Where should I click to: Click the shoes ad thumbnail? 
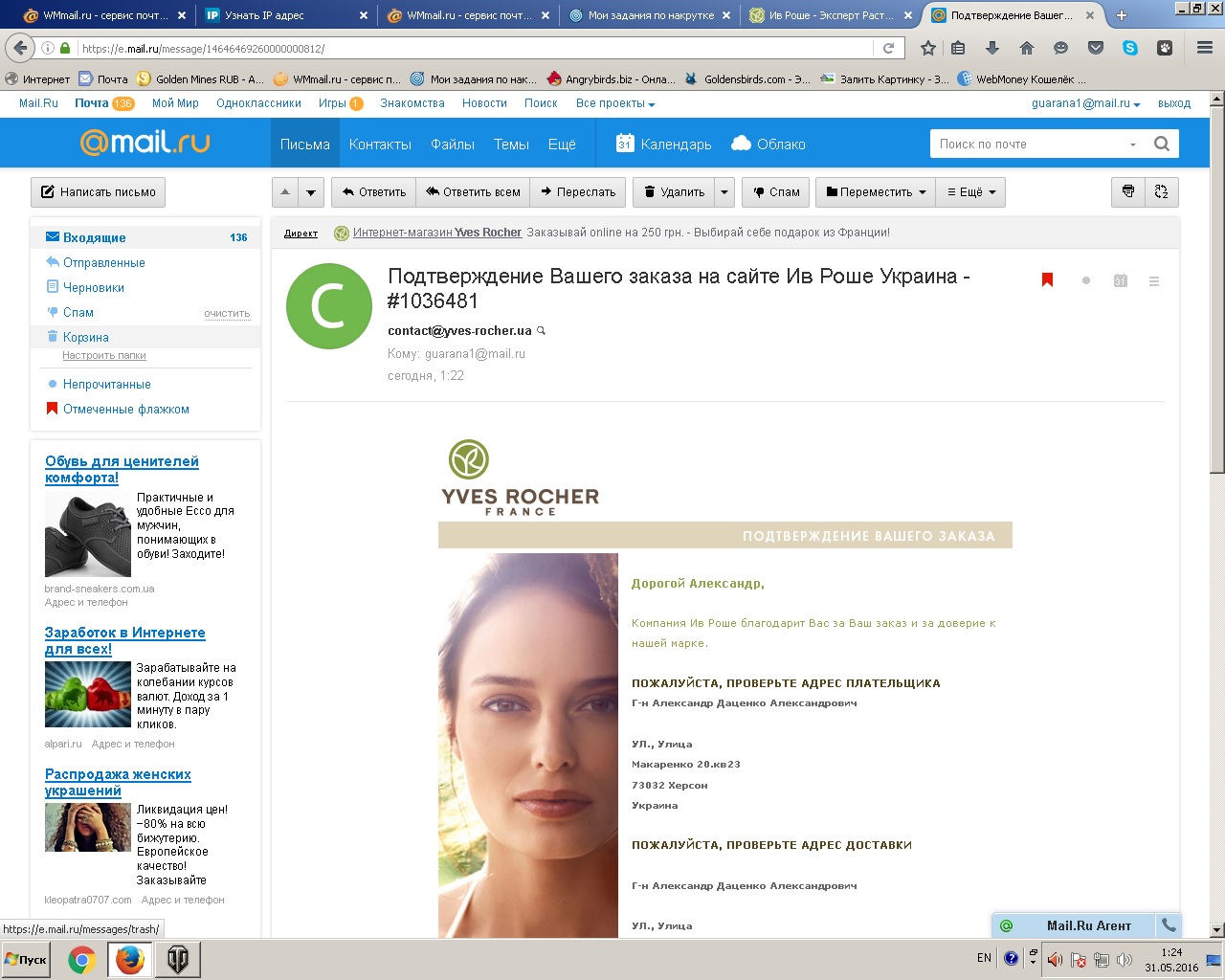click(88, 536)
